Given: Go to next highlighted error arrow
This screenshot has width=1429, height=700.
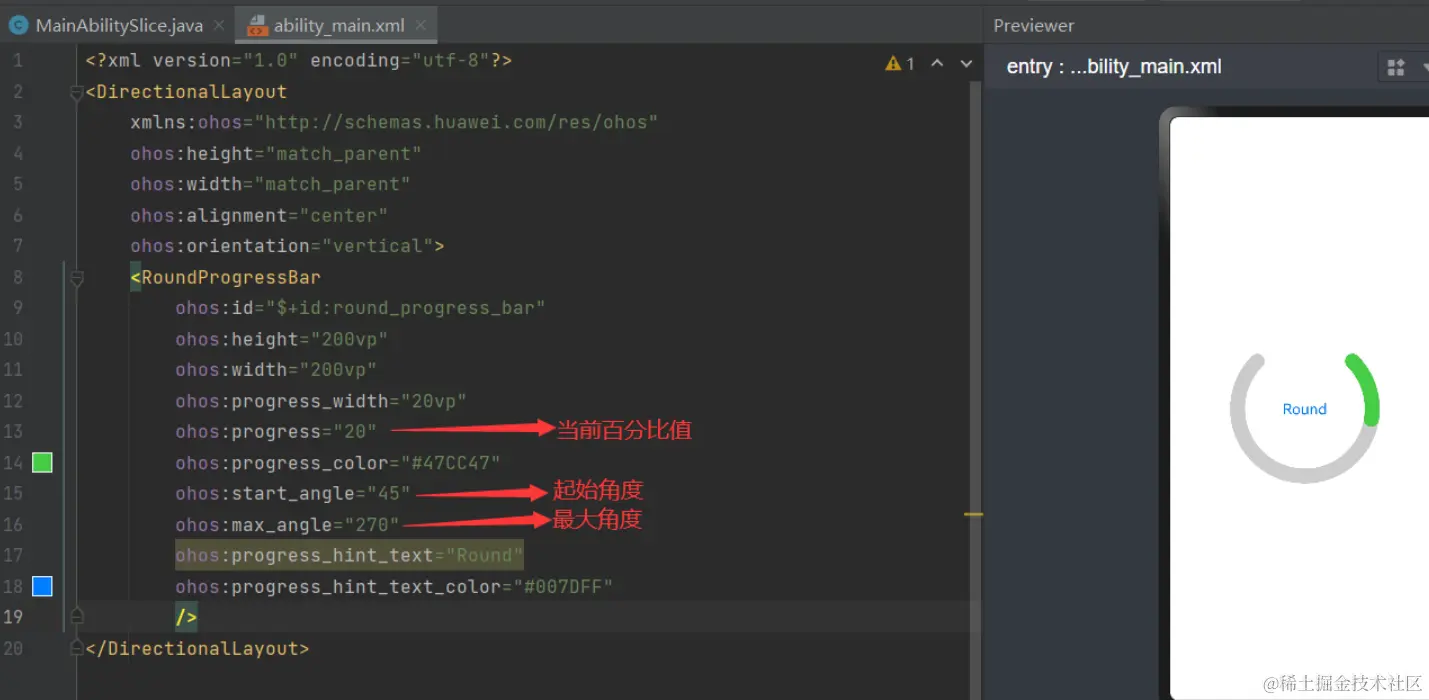Looking at the screenshot, I should click(966, 63).
